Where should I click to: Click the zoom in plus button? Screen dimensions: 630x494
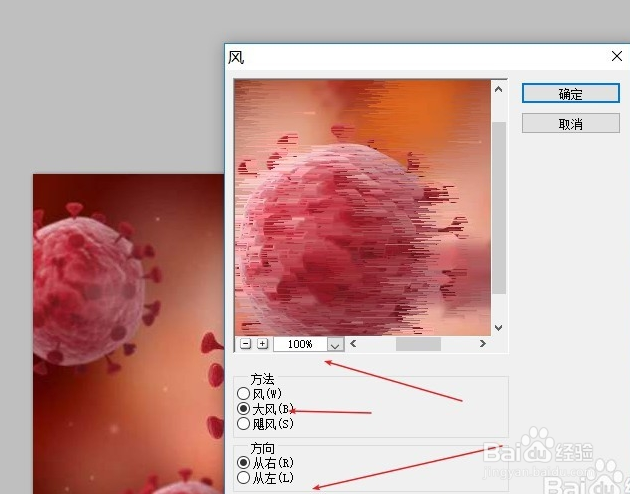262,344
